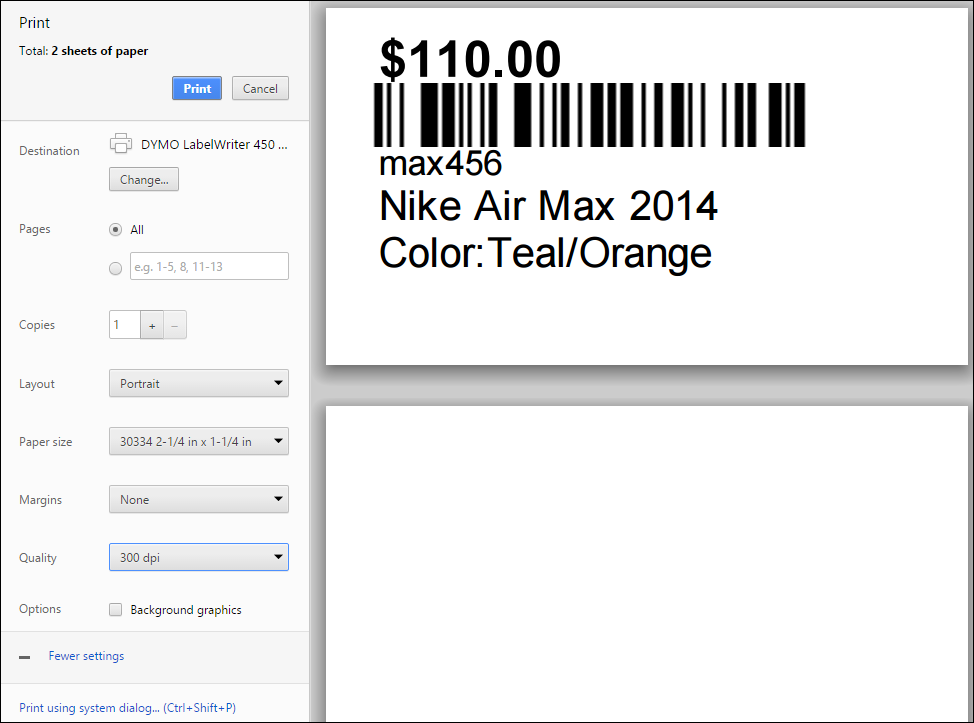Open Print using system dialog link
Viewport: 974px width, 723px height.
coord(127,707)
